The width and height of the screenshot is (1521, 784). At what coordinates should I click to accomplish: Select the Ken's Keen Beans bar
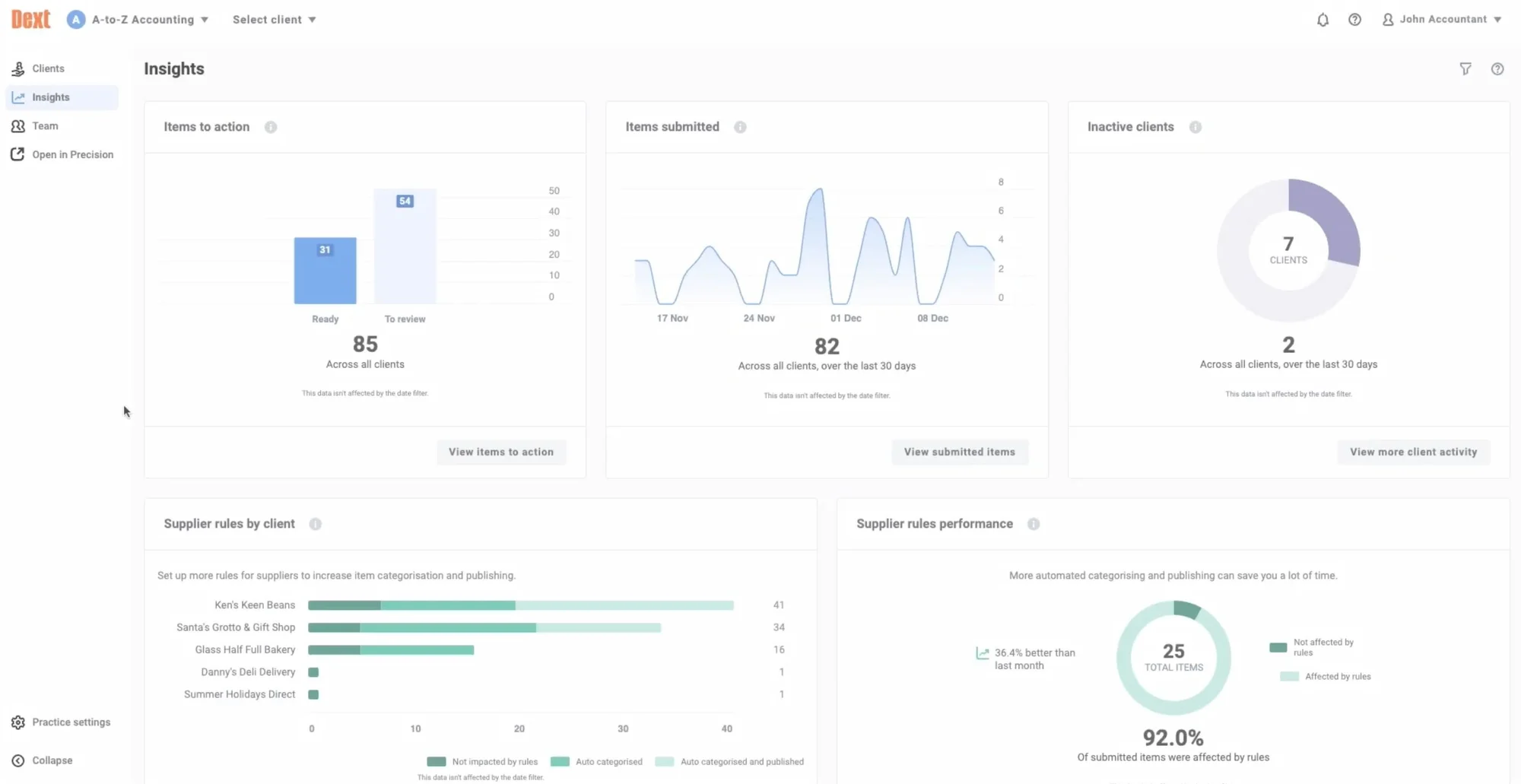click(x=520, y=605)
